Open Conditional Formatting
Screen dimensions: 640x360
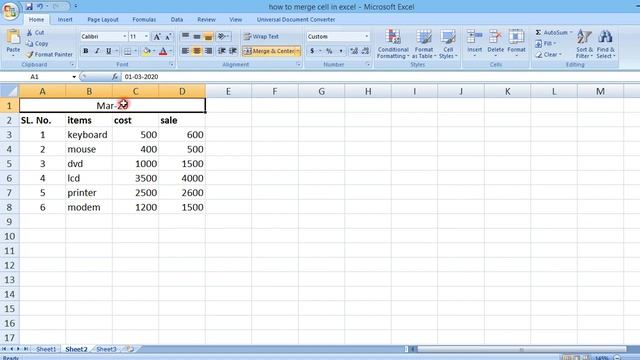pyautogui.click(x=393, y=44)
